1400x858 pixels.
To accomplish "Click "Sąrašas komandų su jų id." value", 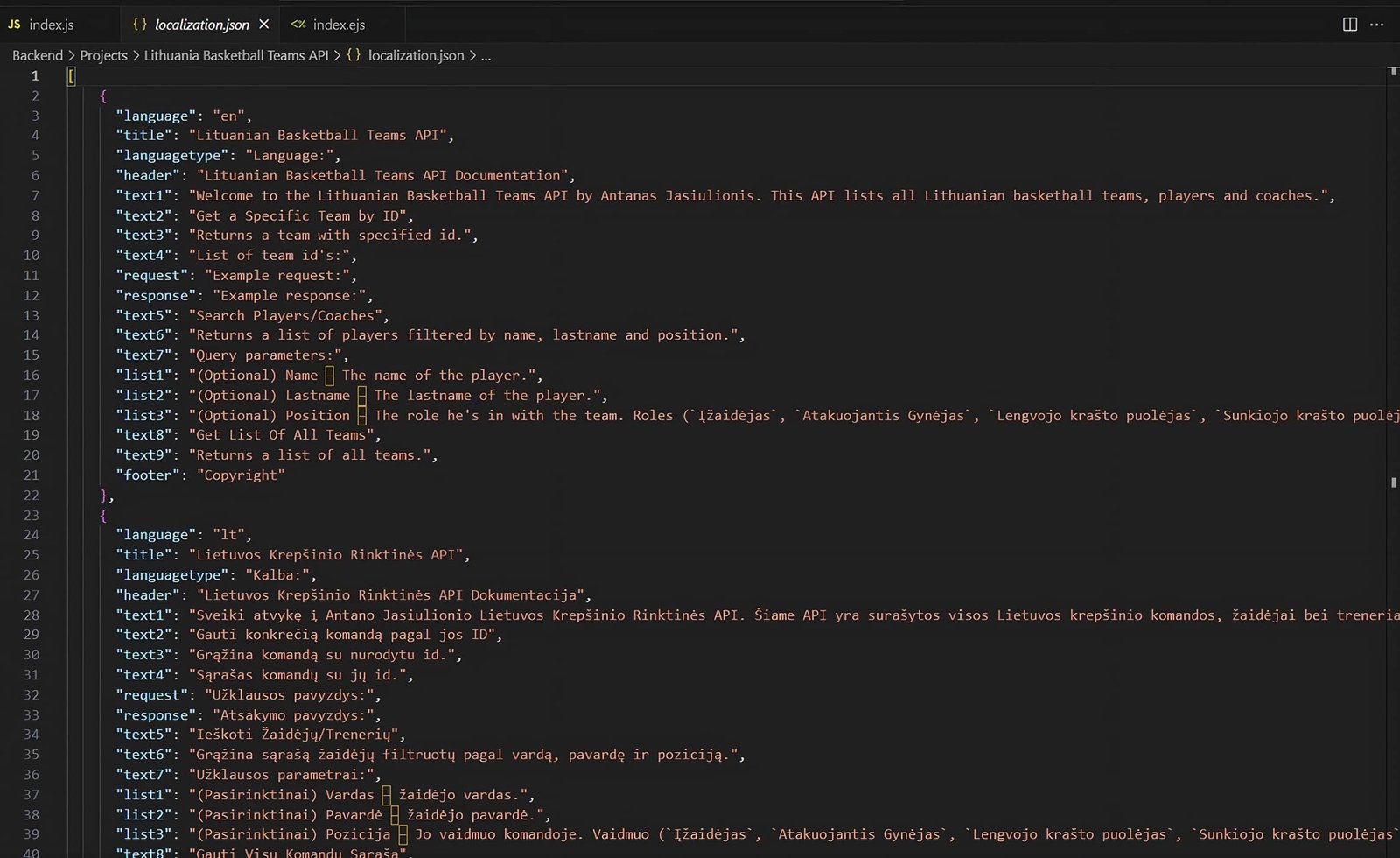I will click(x=297, y=674).
